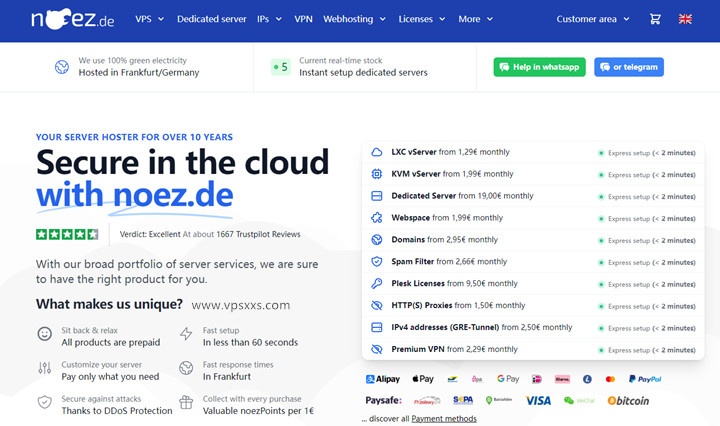Open the Customer area dropdown
The height and width of the screenshot is (426, 720).
[593, 19]
